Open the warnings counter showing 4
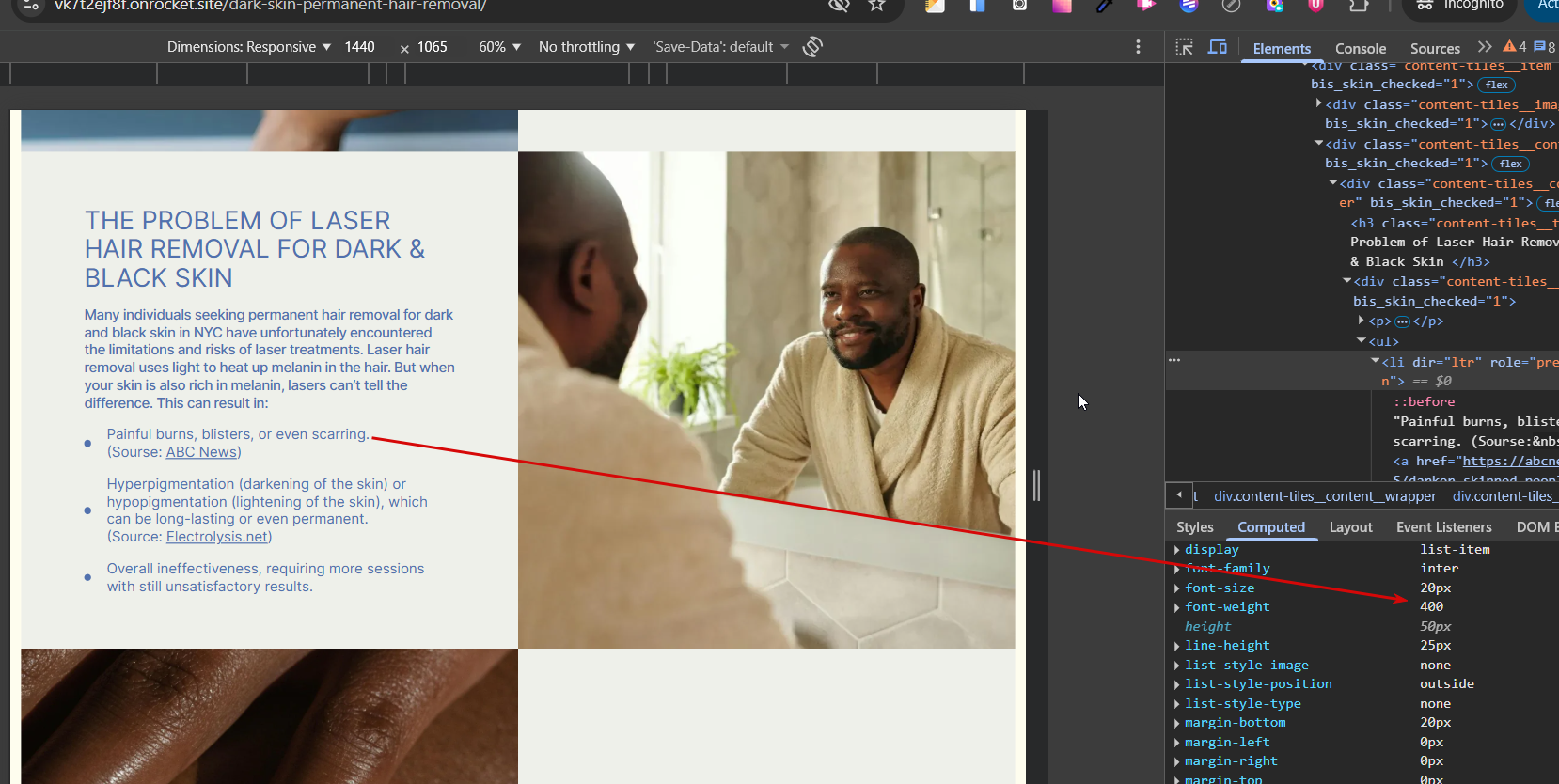Screen dimensions: 1559x784 [1515, 47]
